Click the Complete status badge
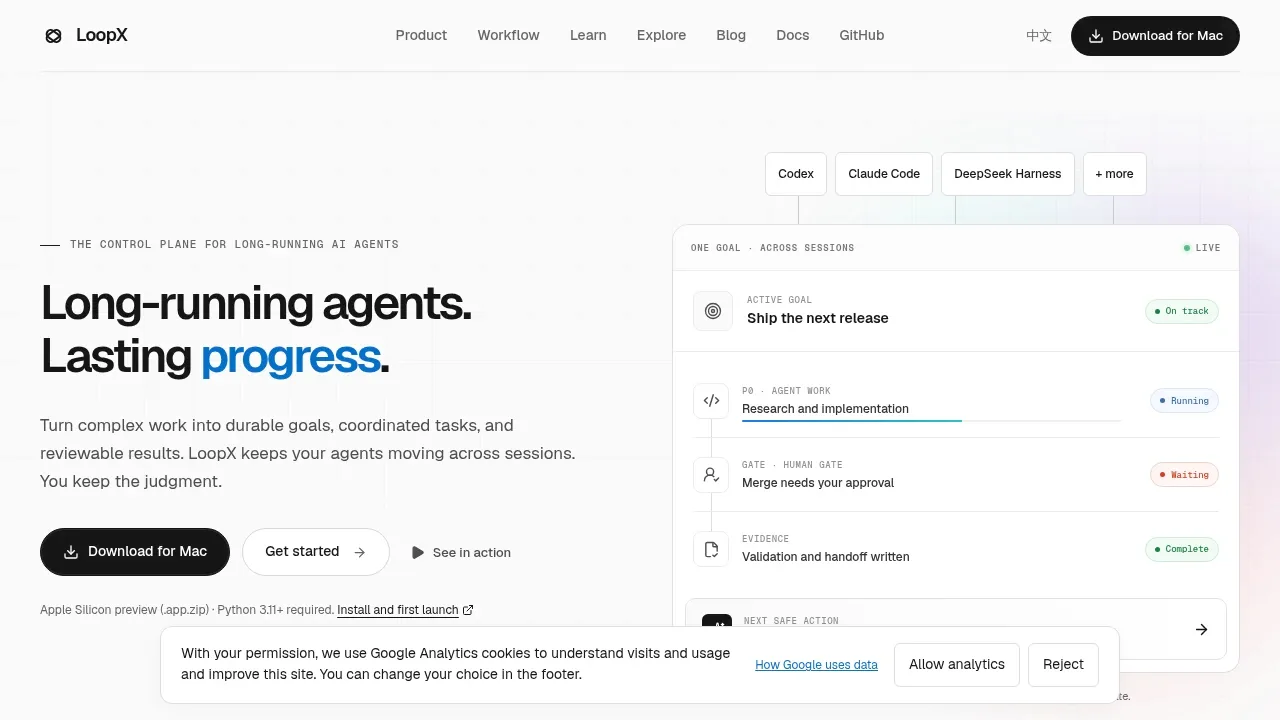Screen dimensions: 1280x720 1182,549
